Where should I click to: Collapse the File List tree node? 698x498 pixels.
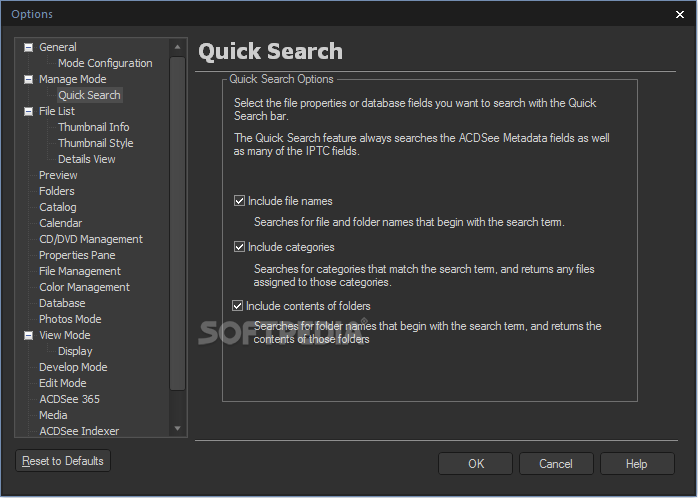coord(28,111)
